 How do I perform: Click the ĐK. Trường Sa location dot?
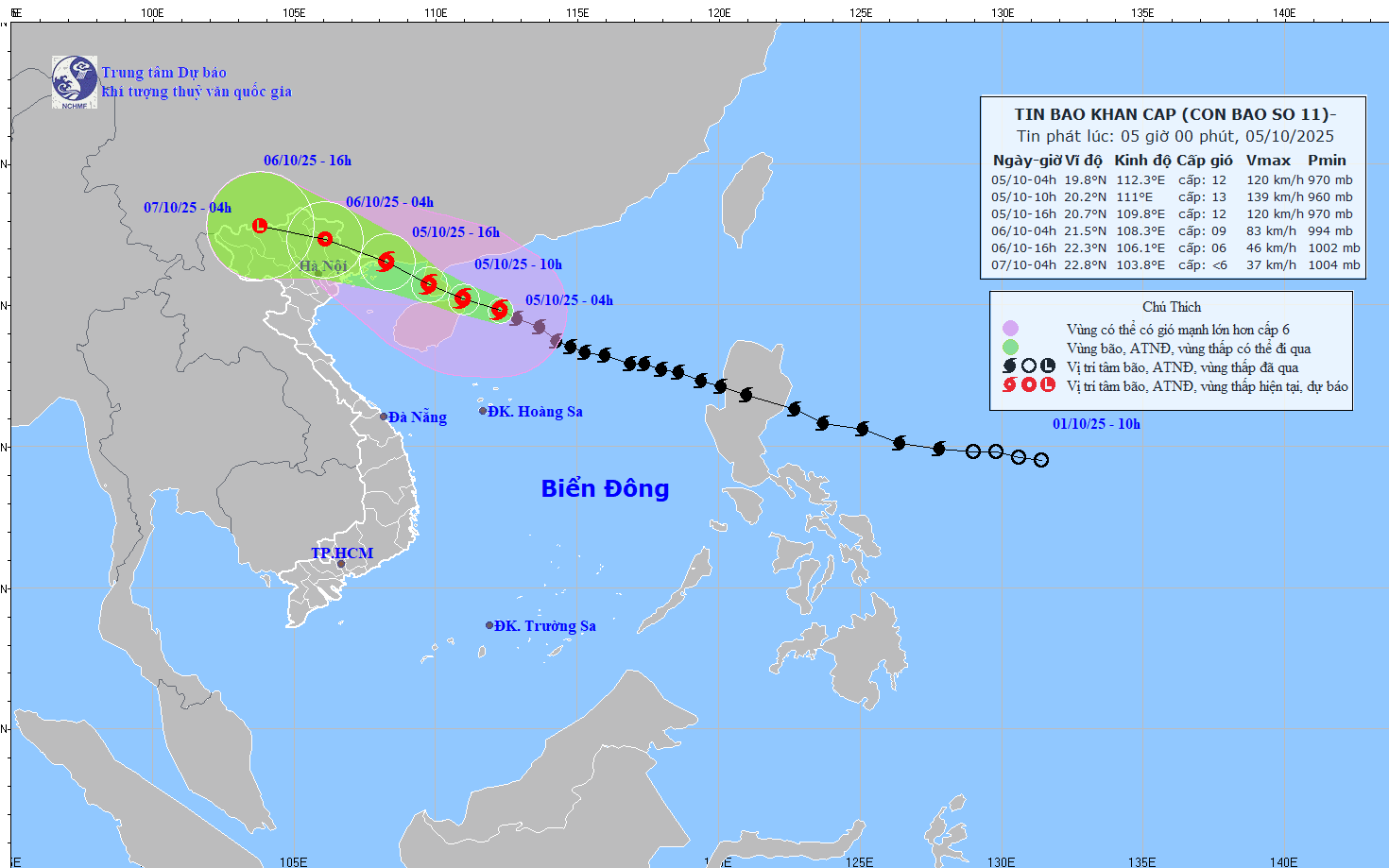(489, 625)
